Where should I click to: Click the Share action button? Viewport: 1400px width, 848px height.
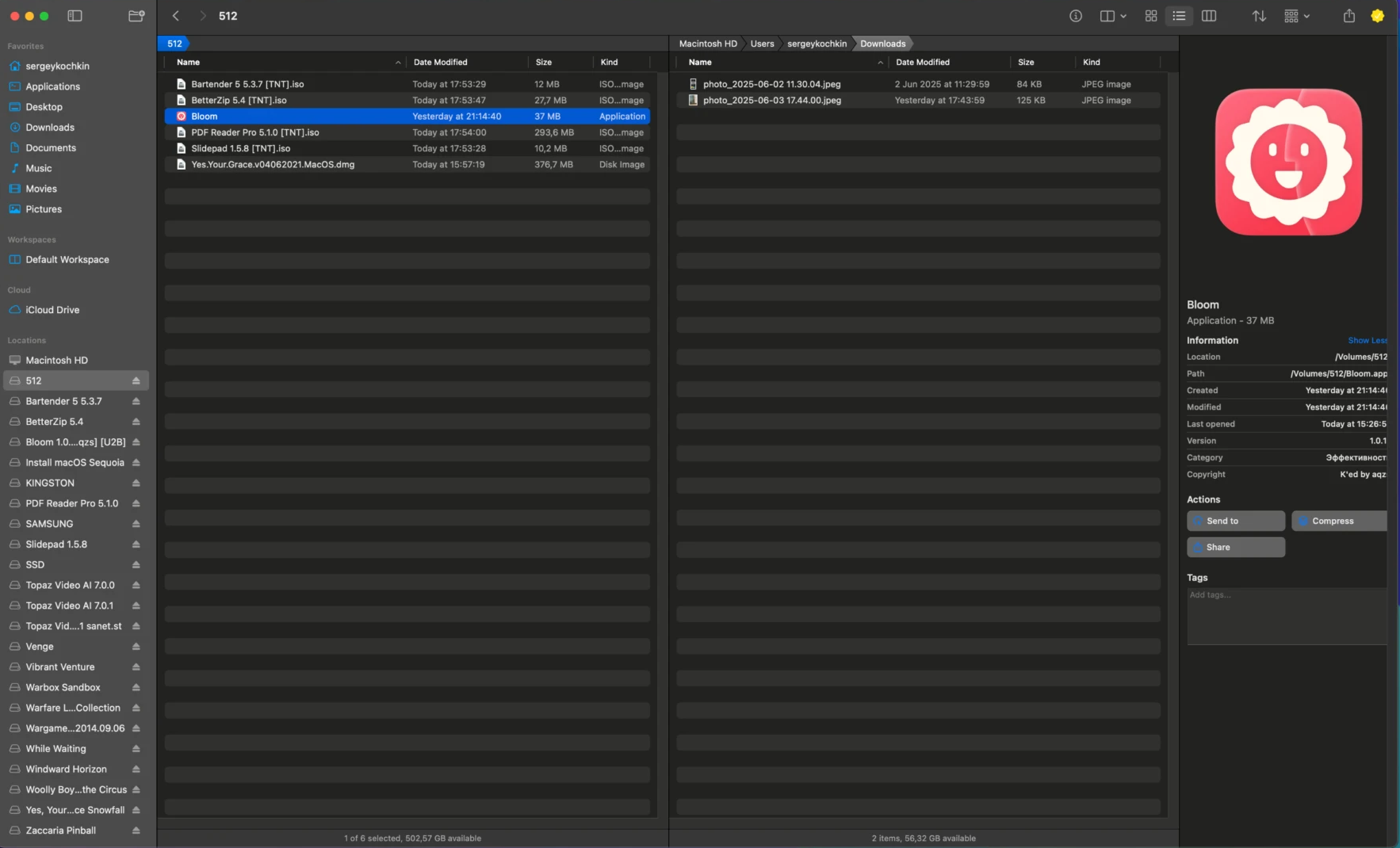click(1236, 547)
